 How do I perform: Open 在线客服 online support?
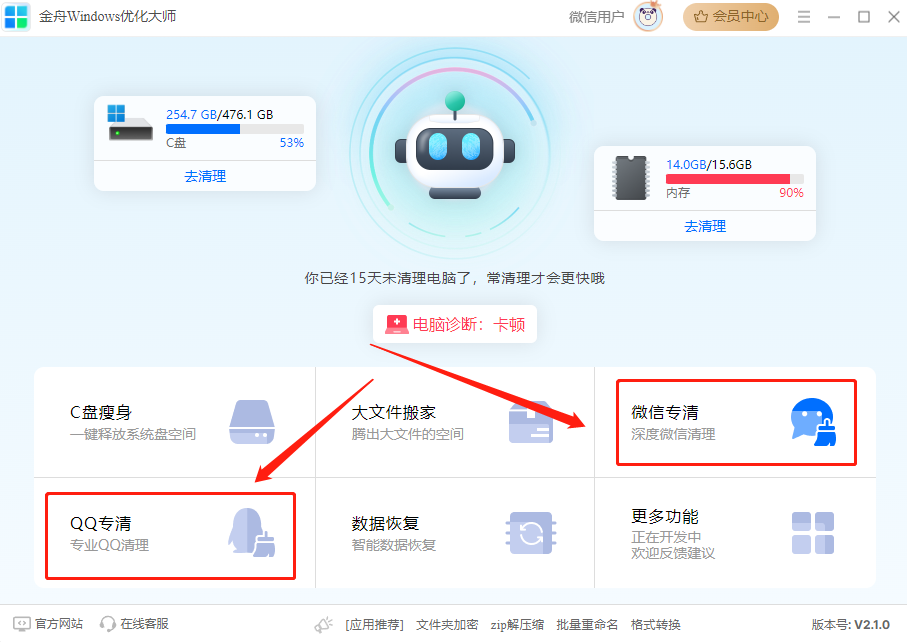(145, 623)
